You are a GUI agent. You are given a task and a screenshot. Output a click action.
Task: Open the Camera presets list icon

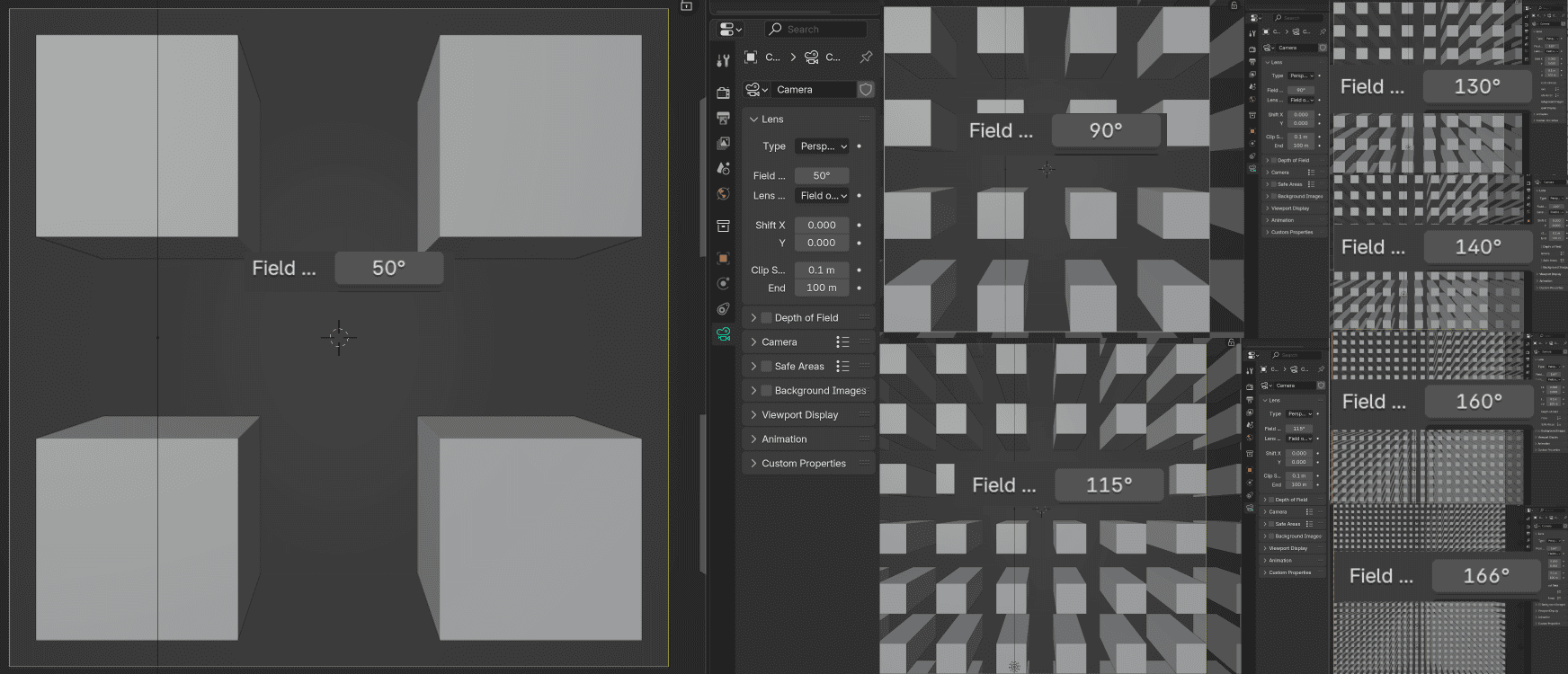pos(842,342)
